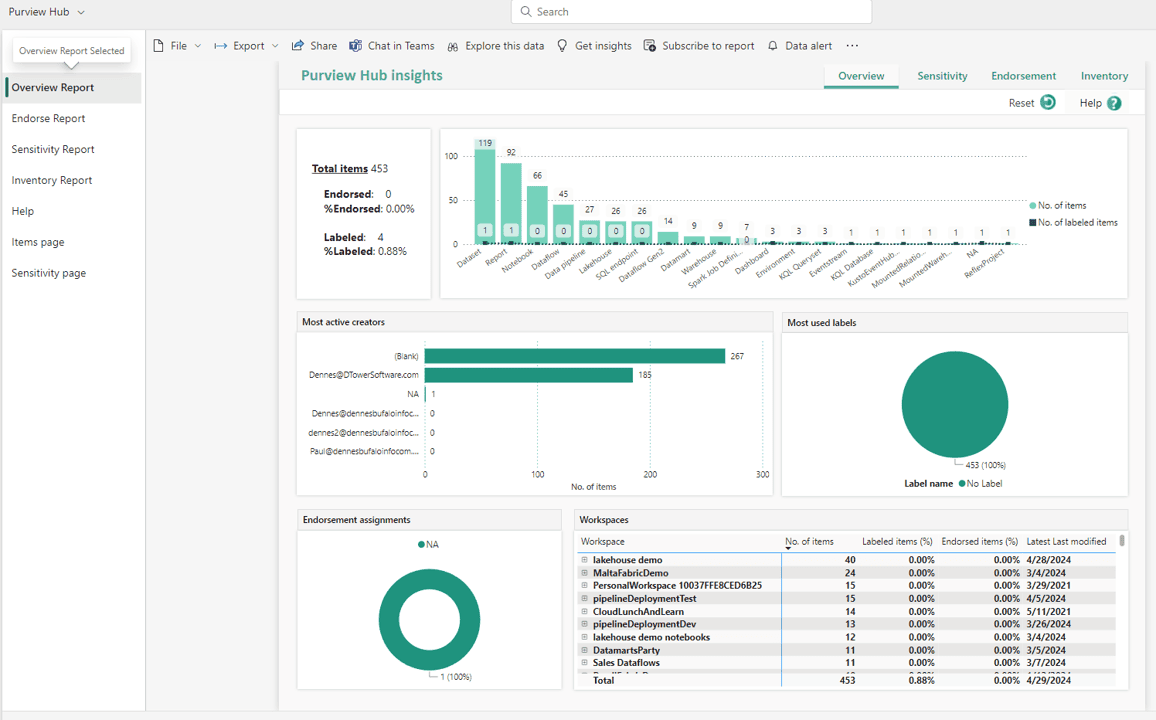1156x720 pixels.
Task: Expand the lakehouse demo notebooks row
Action: pos(585,637)
